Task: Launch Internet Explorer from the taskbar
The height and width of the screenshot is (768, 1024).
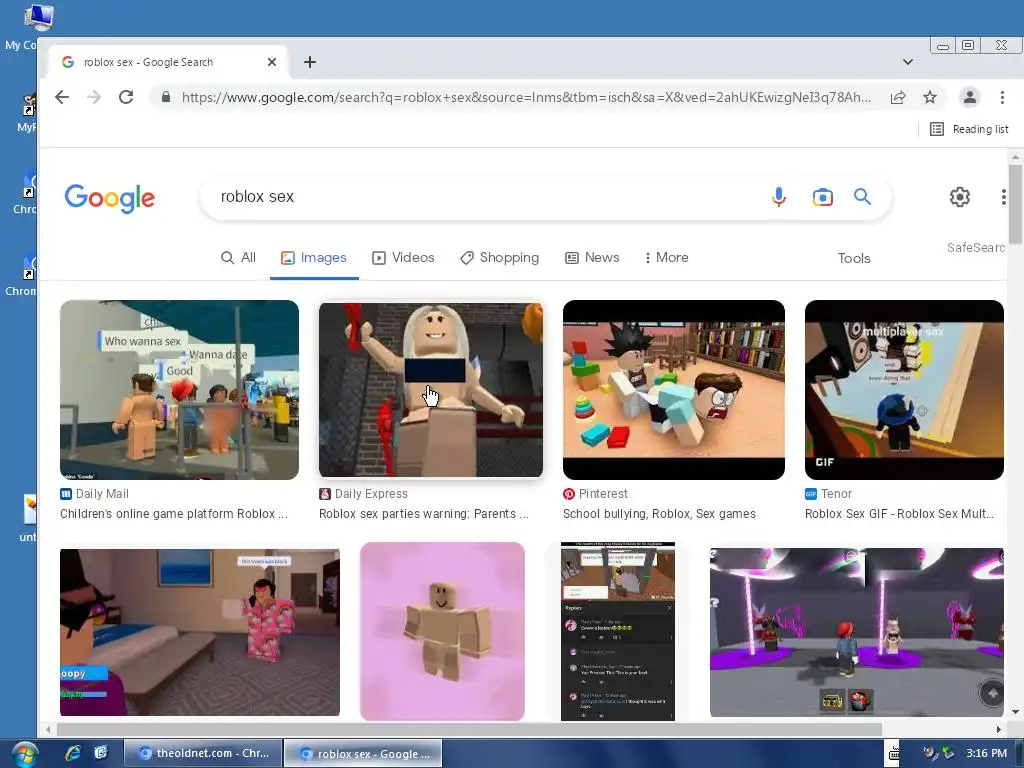Action: tap(73, 753)
